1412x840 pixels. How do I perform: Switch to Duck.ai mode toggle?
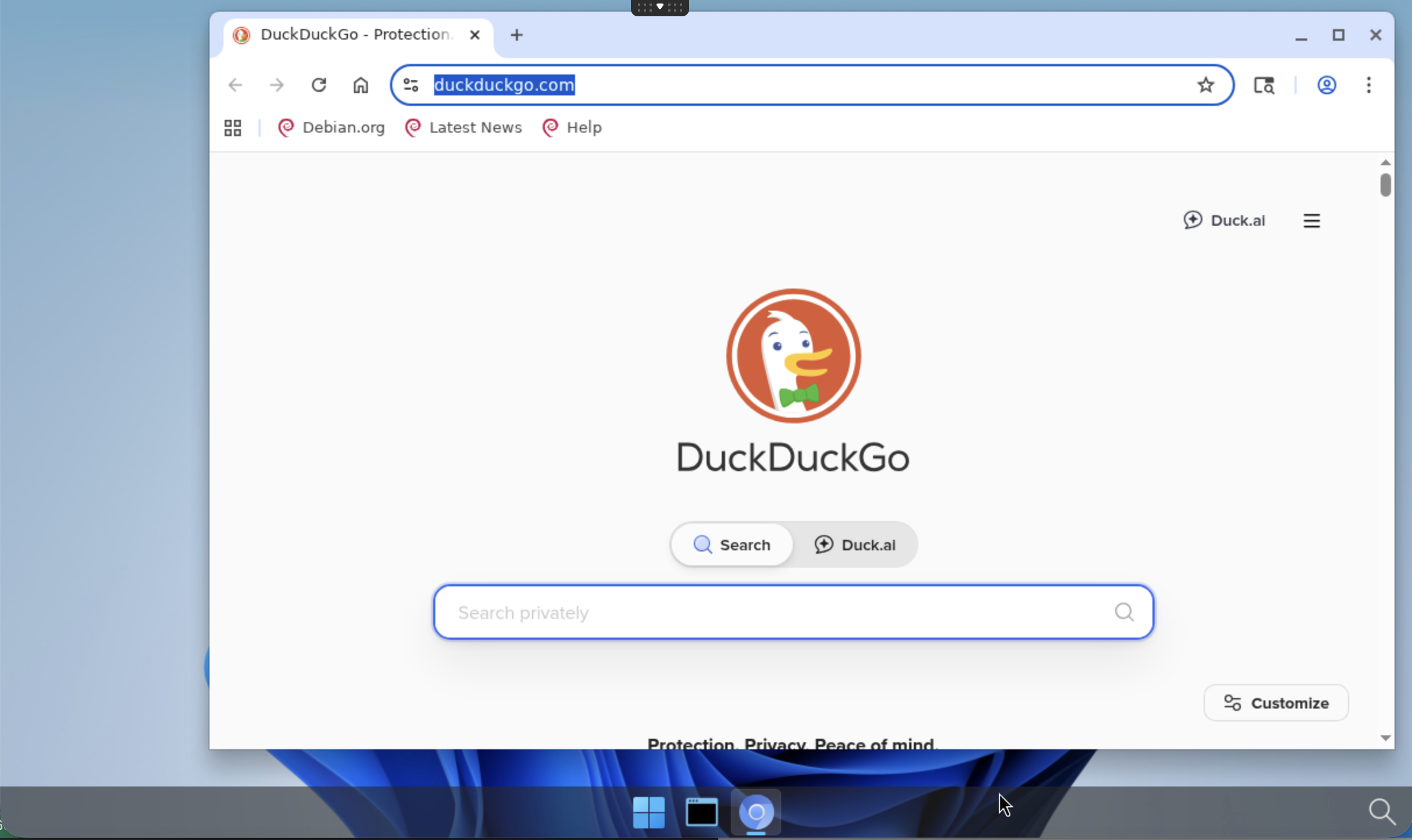pos(854,544)
